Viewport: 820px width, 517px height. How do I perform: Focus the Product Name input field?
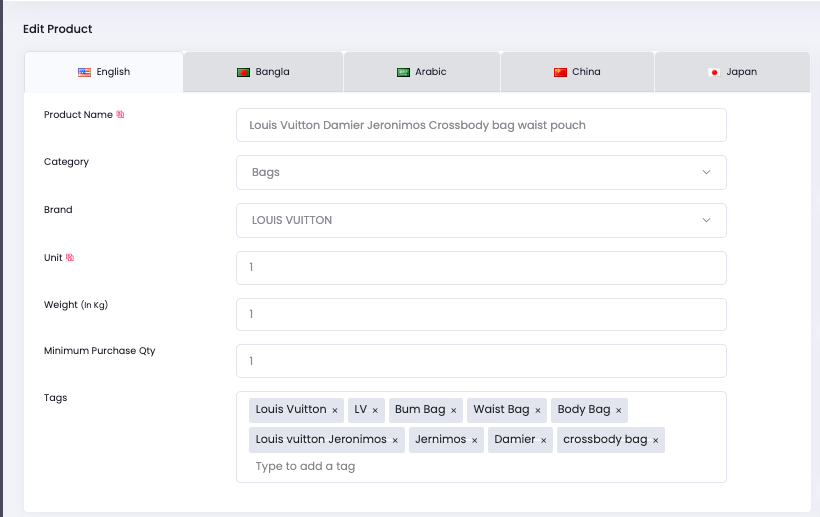pyautogui.click(x=481, y=125)
